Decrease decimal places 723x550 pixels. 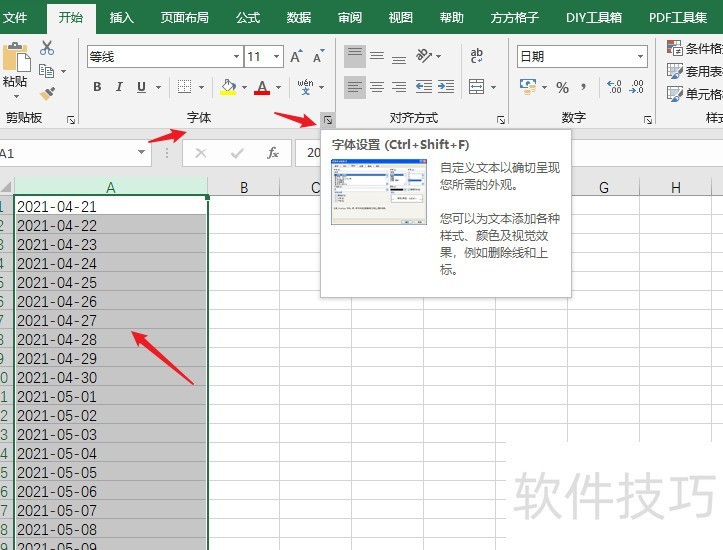(636, 87)
